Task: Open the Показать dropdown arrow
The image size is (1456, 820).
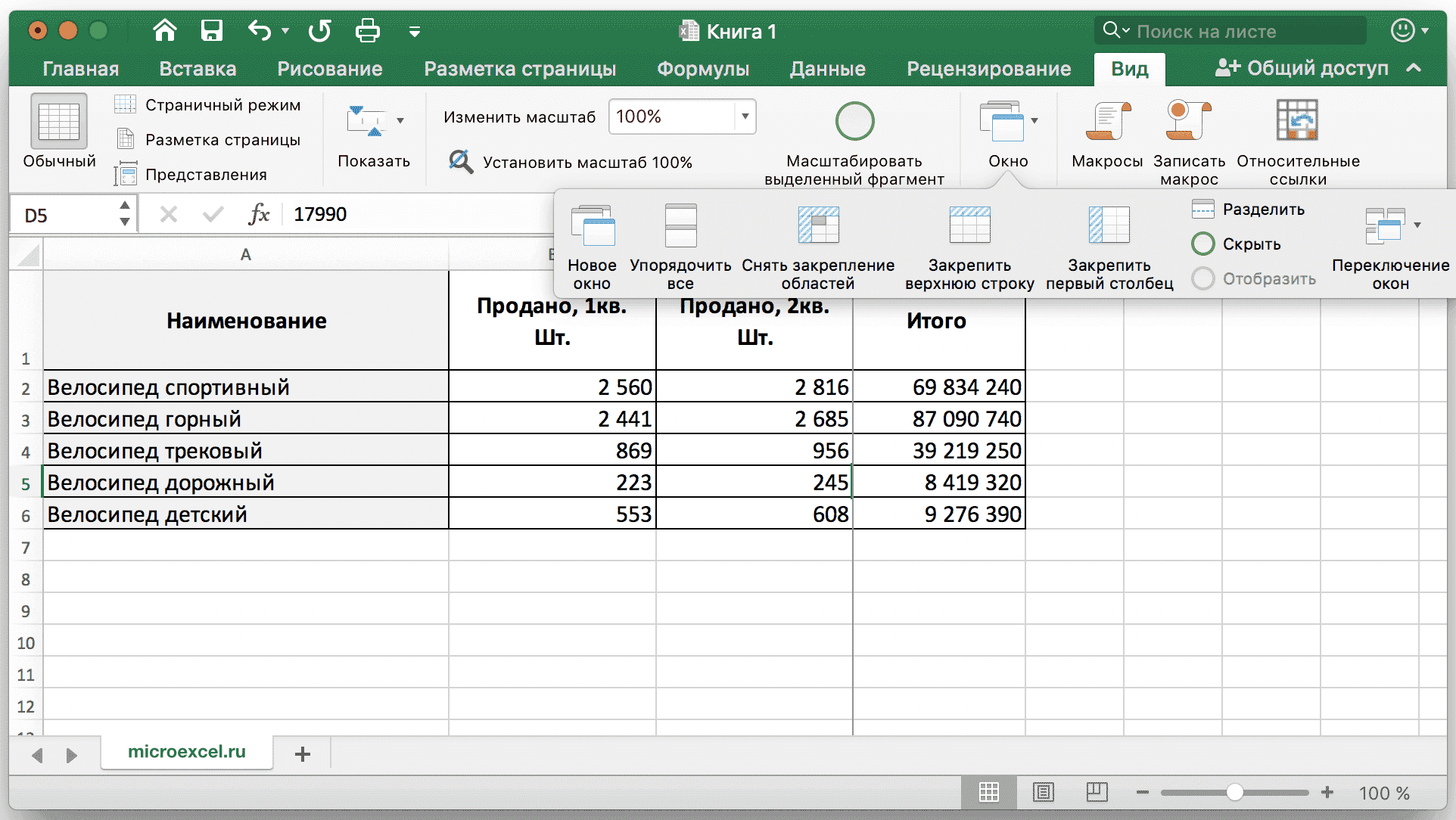Action: coord(401,121)
